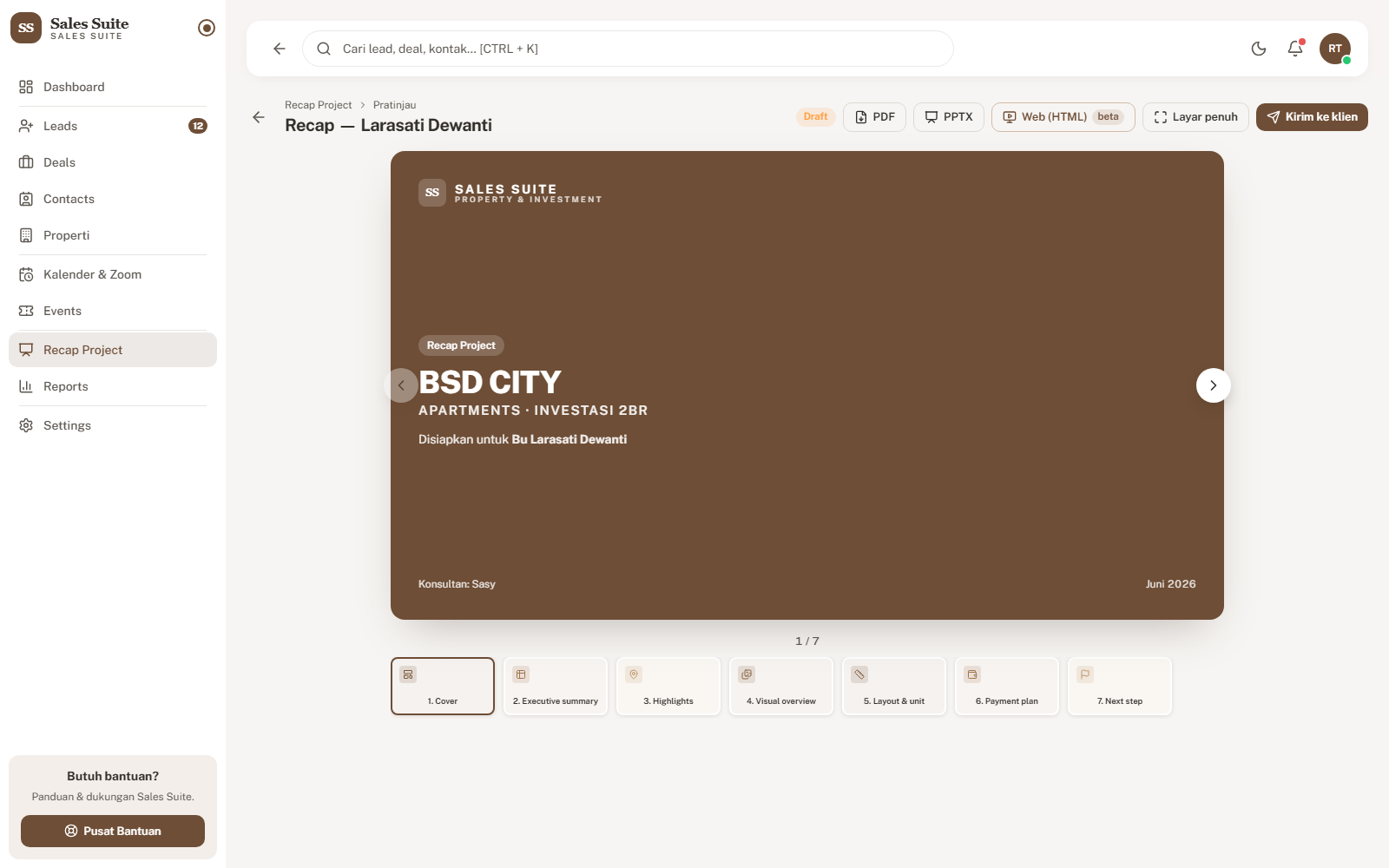This screenshot has width=1389, height=868.
Task: Click the beta tag on Web export
Action: point(1109,116)
